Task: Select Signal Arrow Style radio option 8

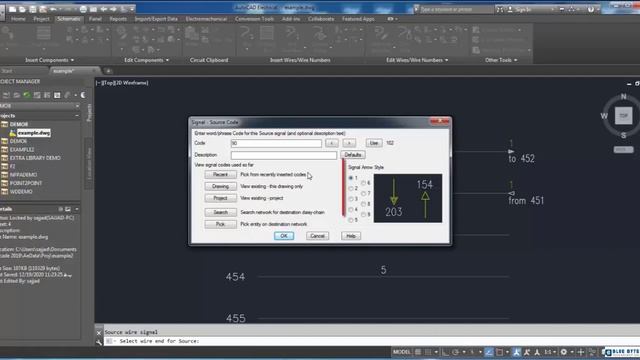Action: pyautogui.click(x=363, y=204)
